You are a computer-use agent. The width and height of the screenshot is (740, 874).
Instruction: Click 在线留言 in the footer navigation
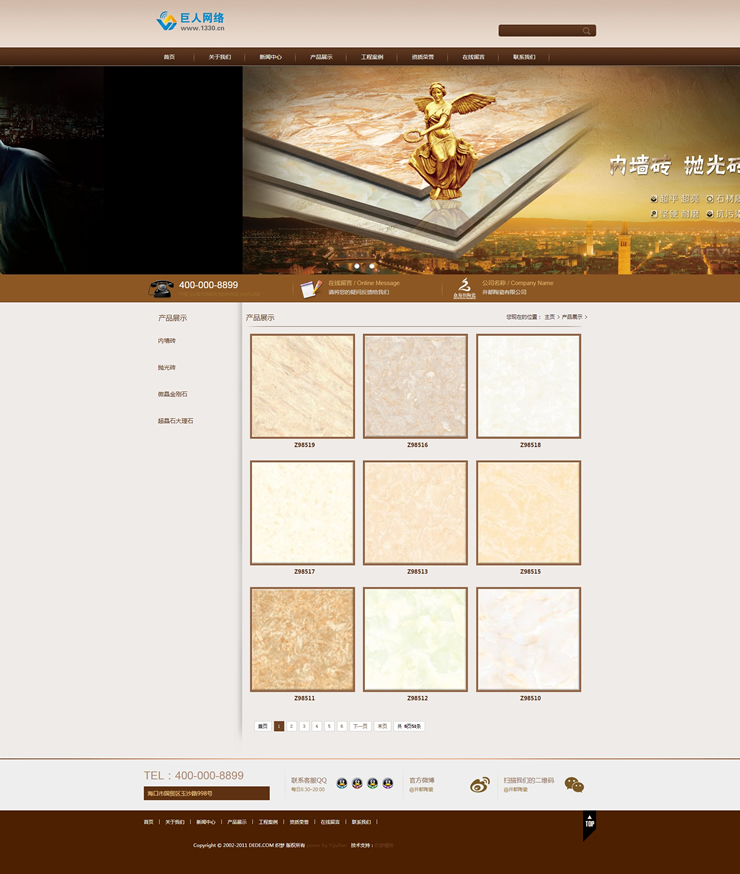tap(330, 822)
